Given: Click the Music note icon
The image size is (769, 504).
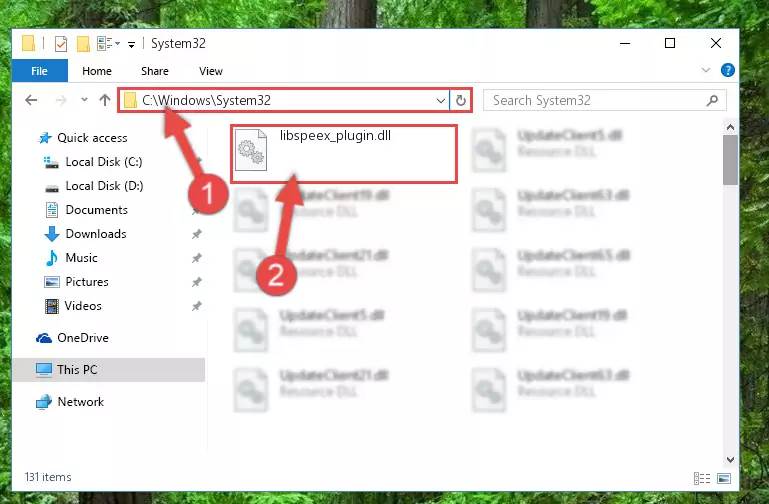Looking at the screenshot, I should [x=51, y=258].
